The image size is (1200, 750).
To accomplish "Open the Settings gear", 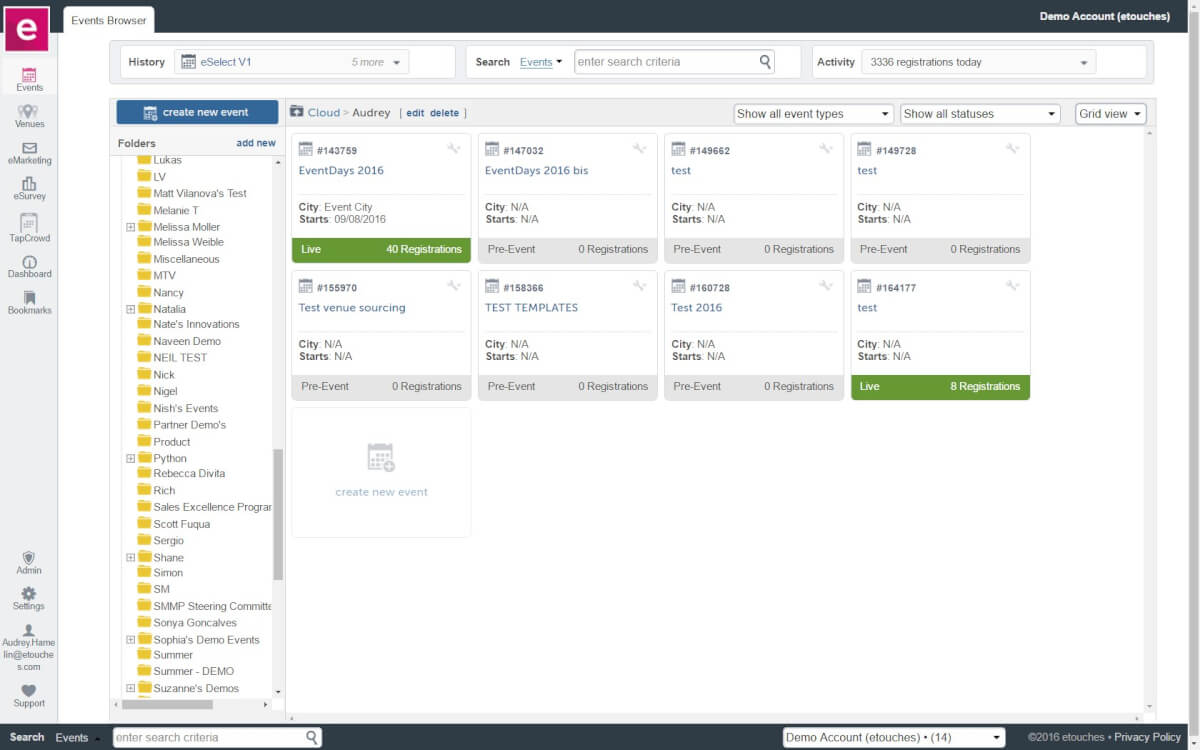I will tap(28, 597).
